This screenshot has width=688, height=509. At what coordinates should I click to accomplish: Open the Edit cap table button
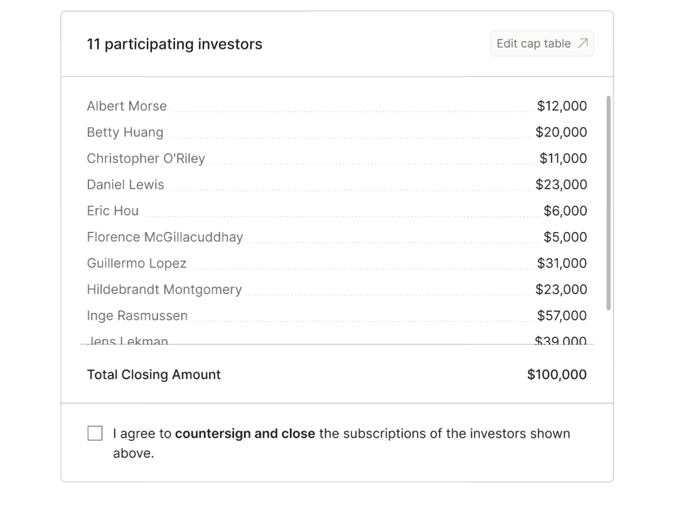[541, 43]
